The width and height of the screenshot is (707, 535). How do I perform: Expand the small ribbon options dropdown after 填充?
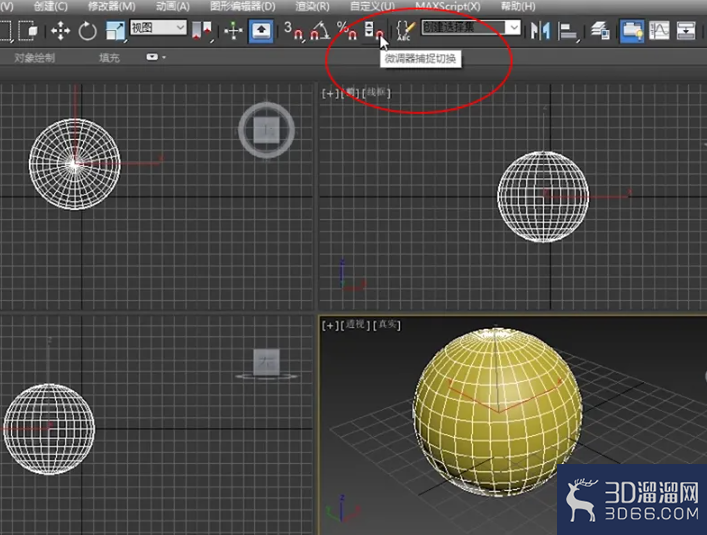click(x=156, y=57)
